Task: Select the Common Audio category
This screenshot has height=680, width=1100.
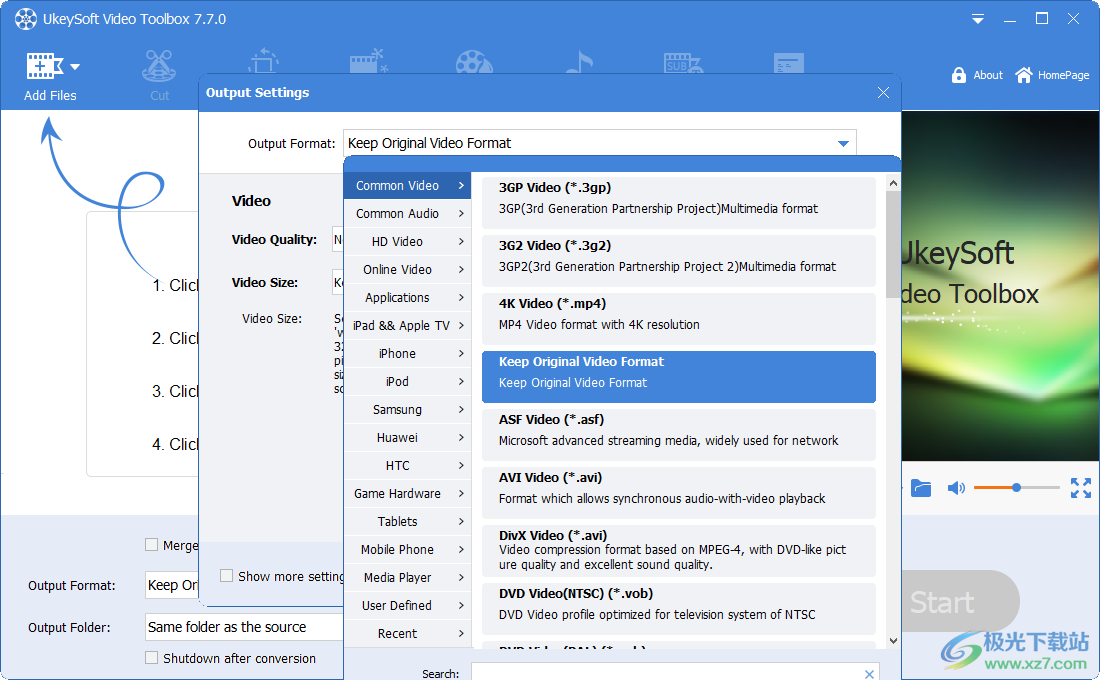Action: (x=408, y=213)
